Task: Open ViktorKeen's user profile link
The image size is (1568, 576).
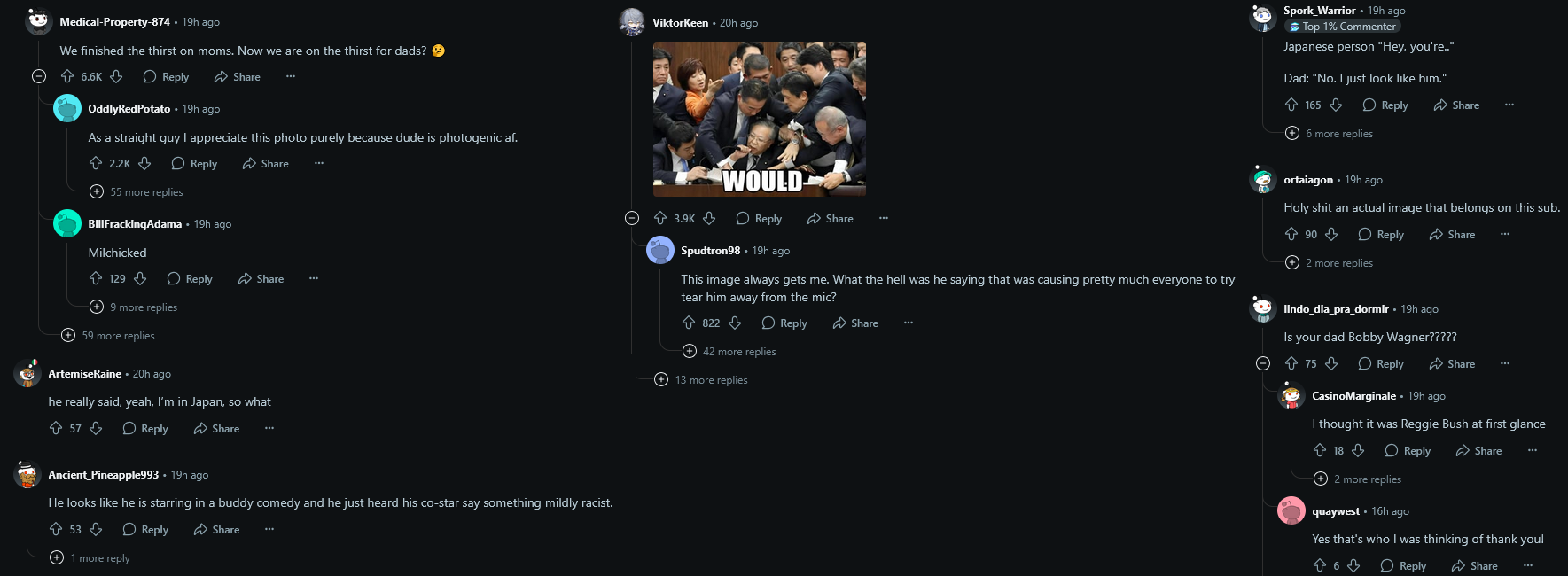Action: click(x=680, y=23)
